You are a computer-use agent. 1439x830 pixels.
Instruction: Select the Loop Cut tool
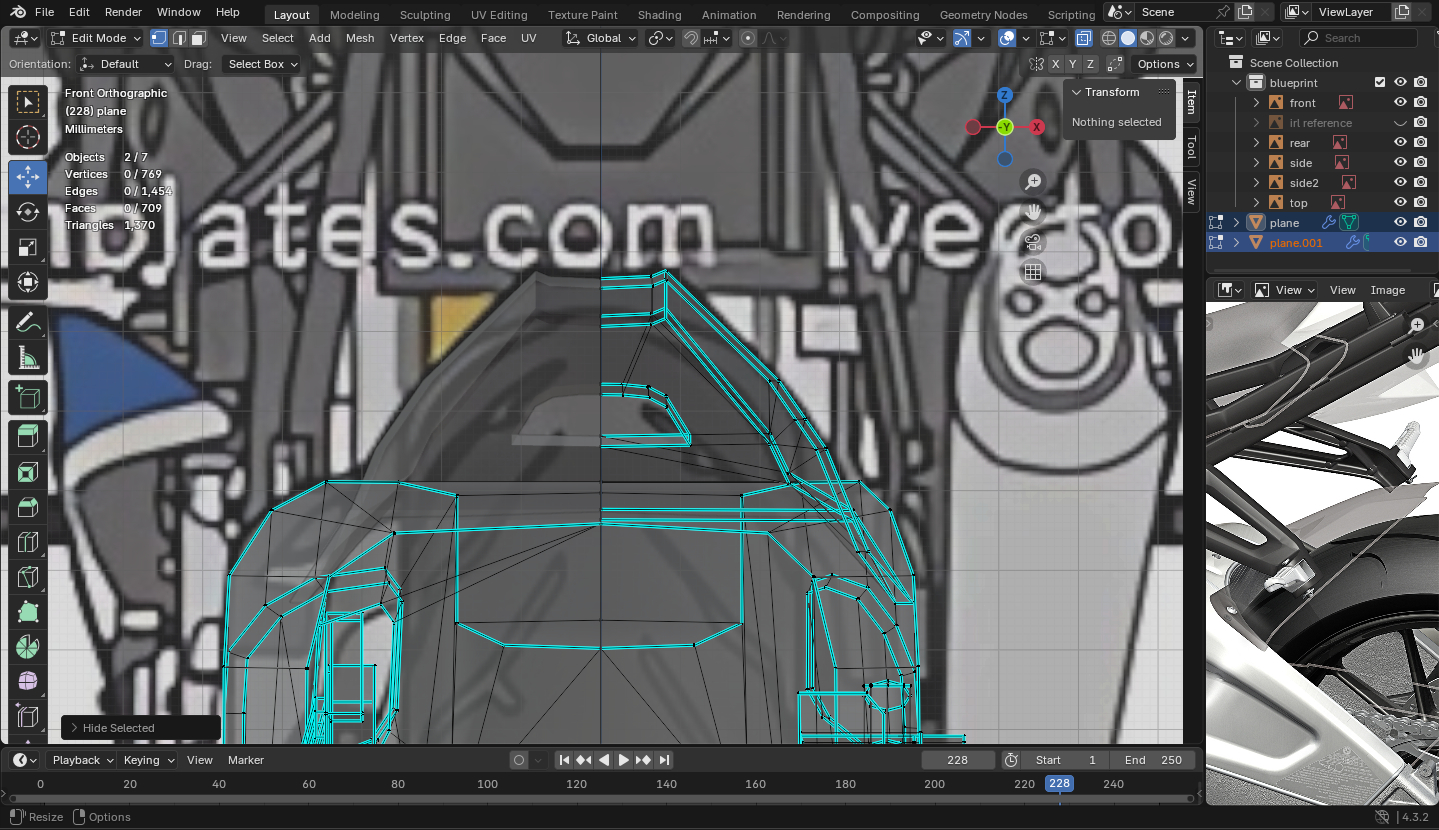[x=28, y=542]
